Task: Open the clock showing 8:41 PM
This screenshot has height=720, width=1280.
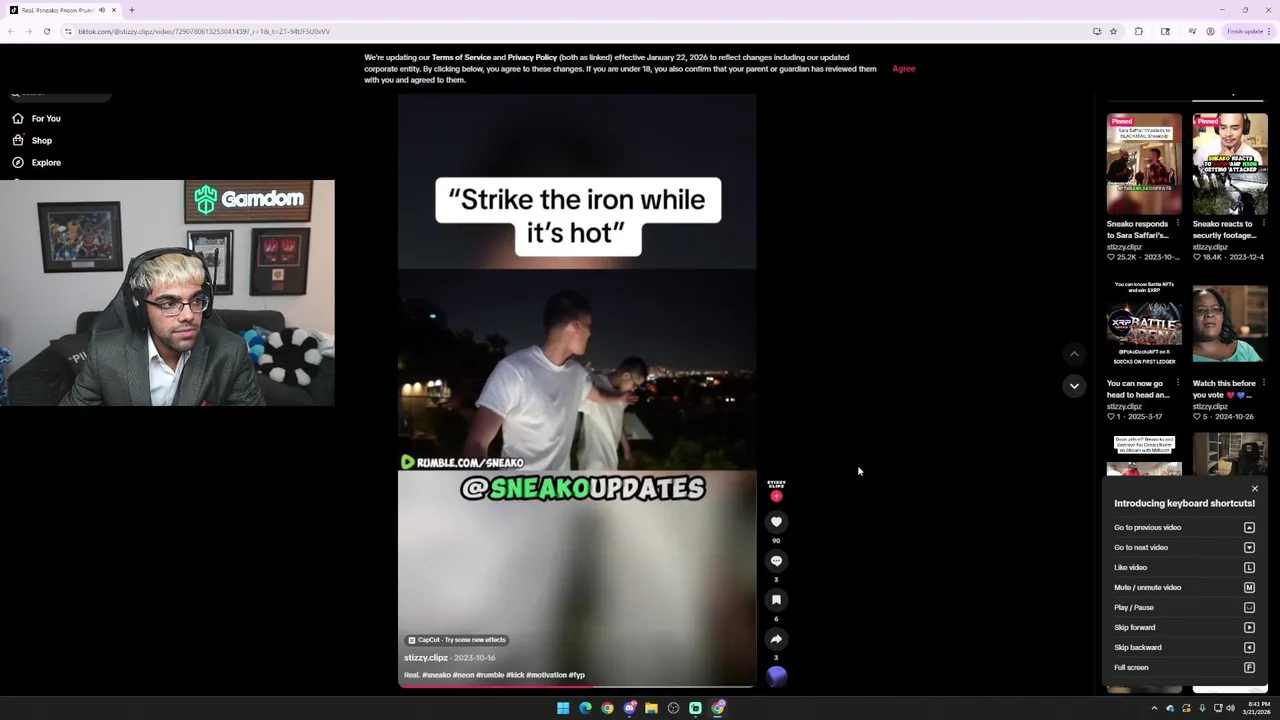Action: click(x=1259, y=708)
